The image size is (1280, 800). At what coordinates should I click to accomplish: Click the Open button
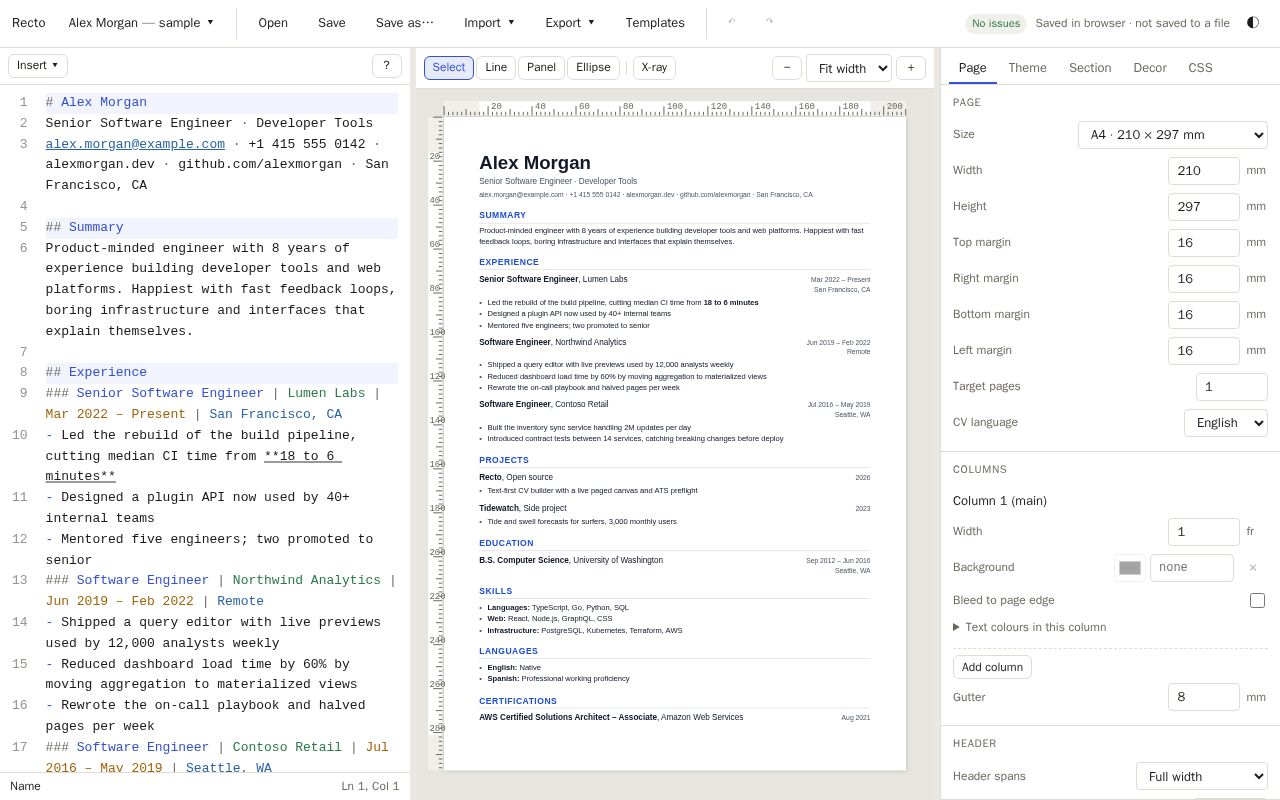pyautogui.click(x=273, y=22)
